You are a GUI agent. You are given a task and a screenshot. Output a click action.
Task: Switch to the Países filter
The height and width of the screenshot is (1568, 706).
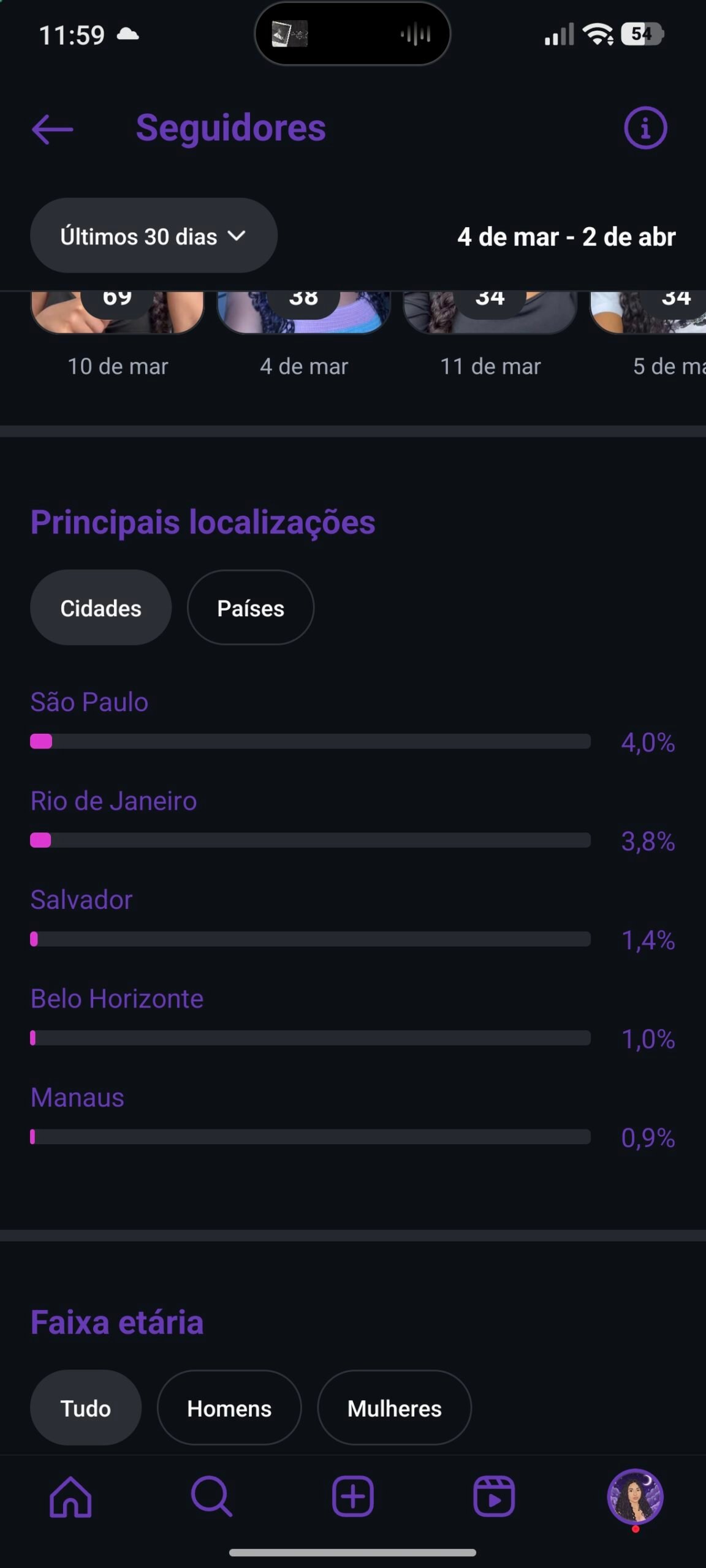point(251,608)
